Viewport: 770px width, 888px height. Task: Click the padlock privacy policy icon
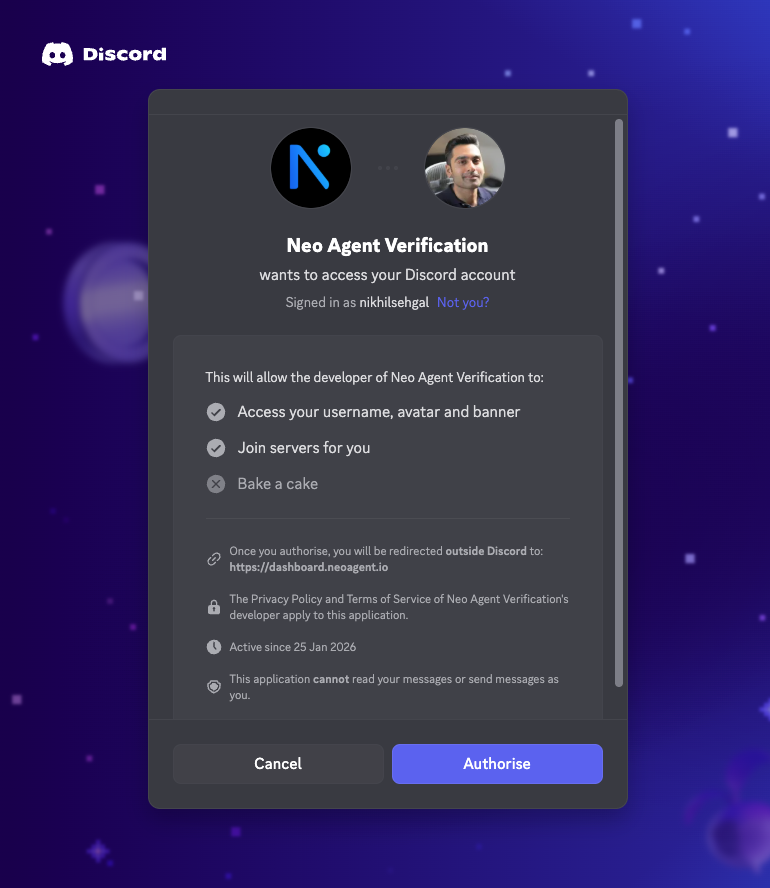tap(214, 607)
